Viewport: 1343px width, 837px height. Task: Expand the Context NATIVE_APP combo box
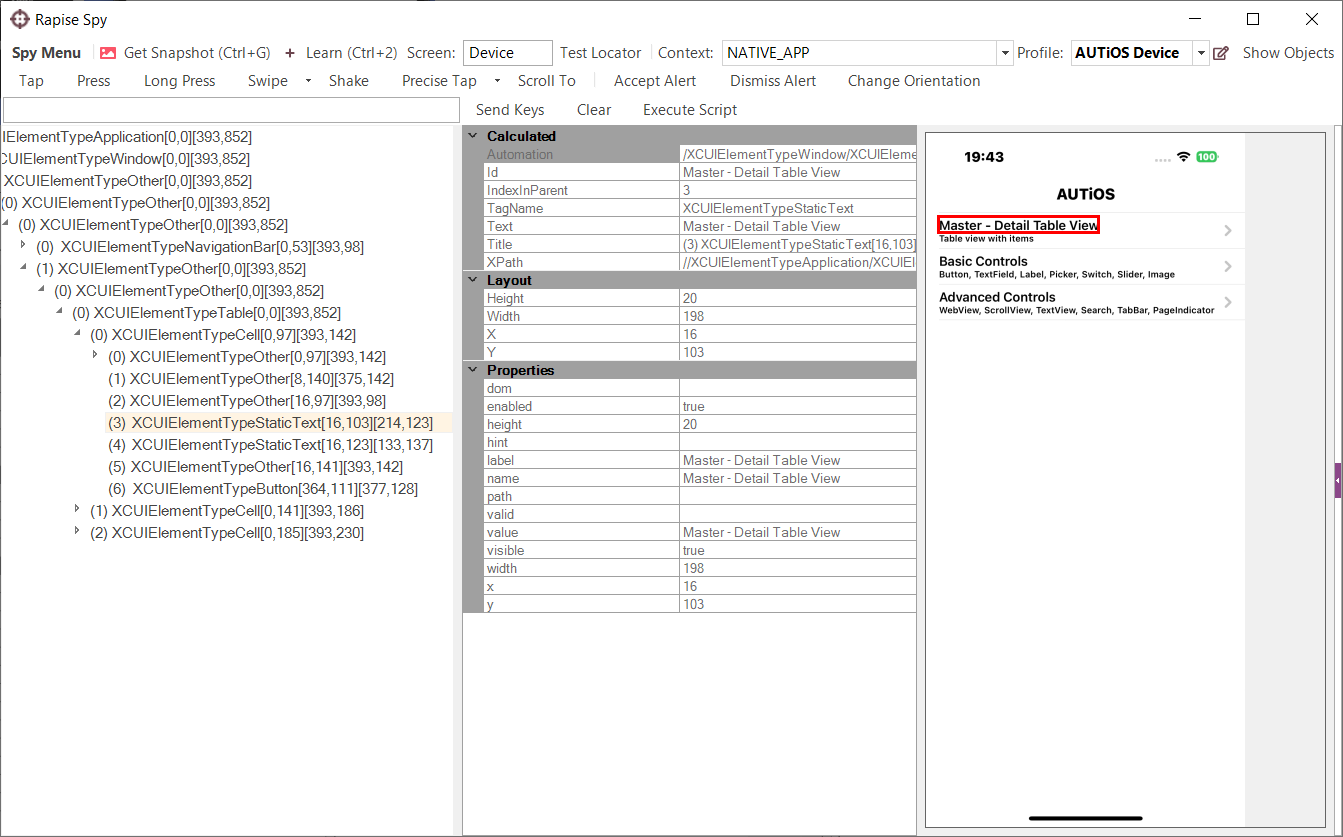(1004, 53)
